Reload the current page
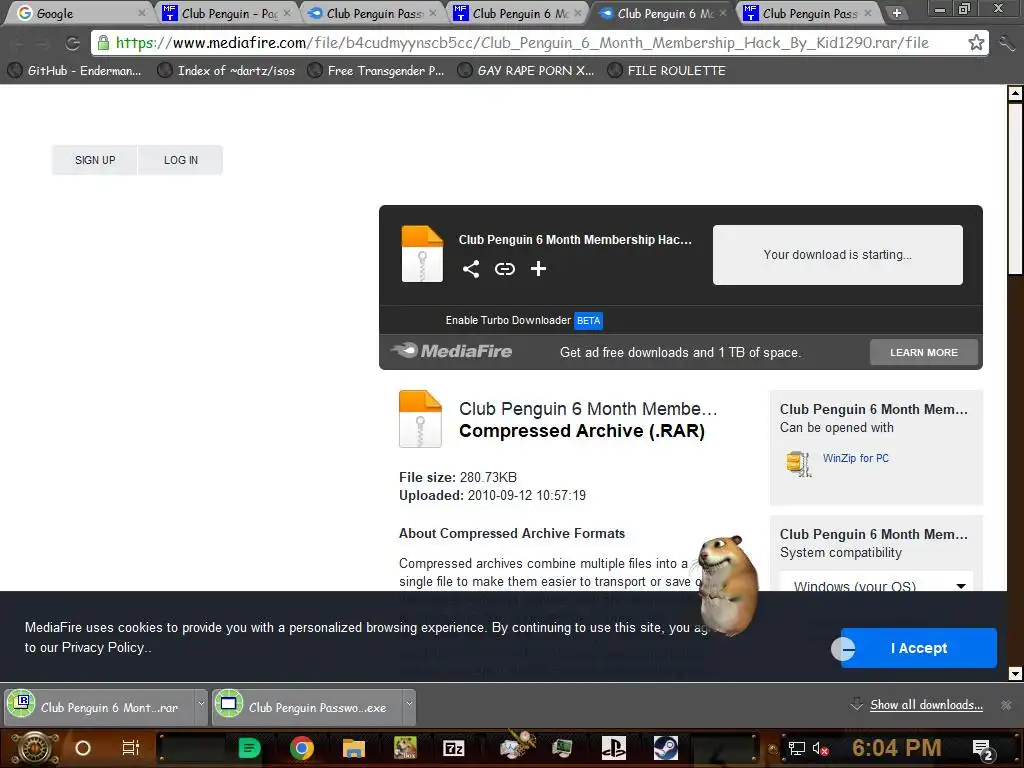Image resolution: width=1024 pixels, height=768 pixels. click(72, 43)
